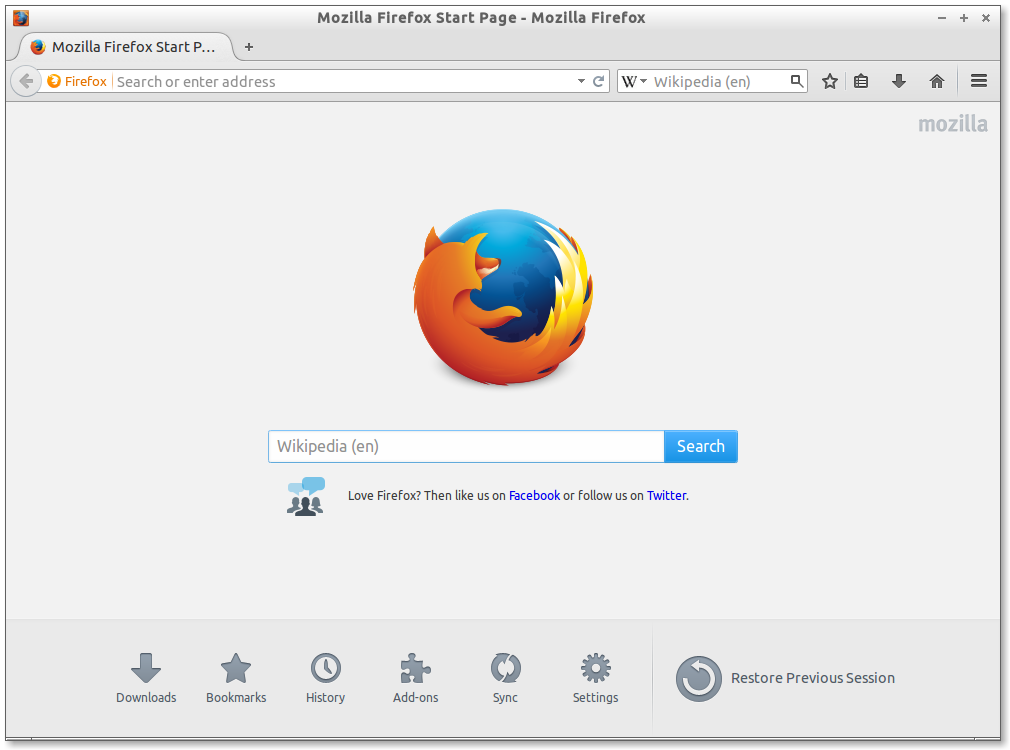Maximize the Firefox window
The height and width of the screenshot is (750, 1010).
tap(964, 18)
